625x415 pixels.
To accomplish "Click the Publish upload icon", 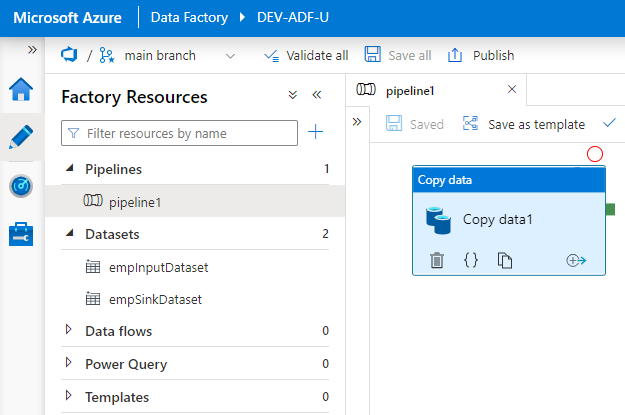I will coord(455,55).
